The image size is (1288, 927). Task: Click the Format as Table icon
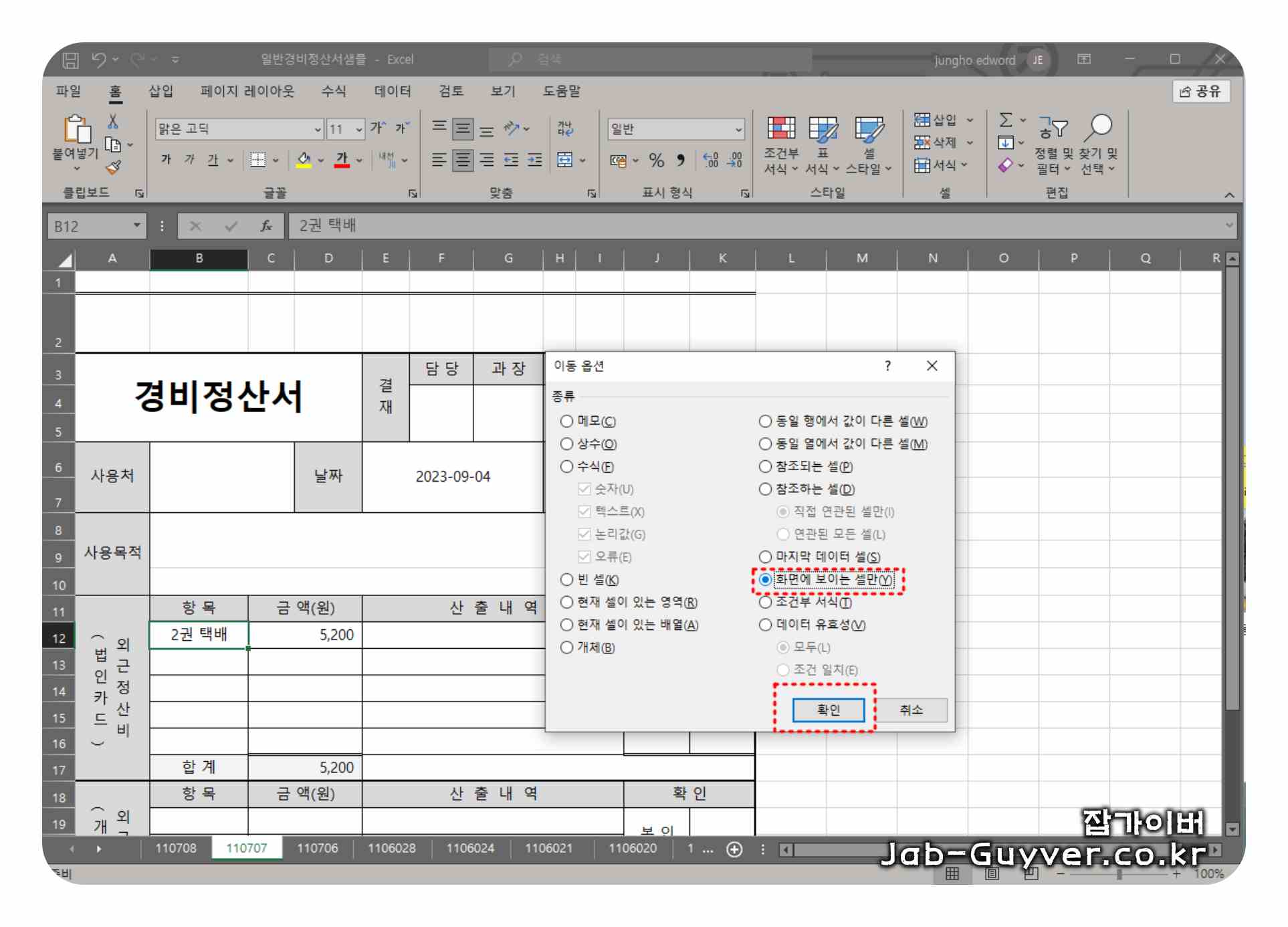pos(822,130)
